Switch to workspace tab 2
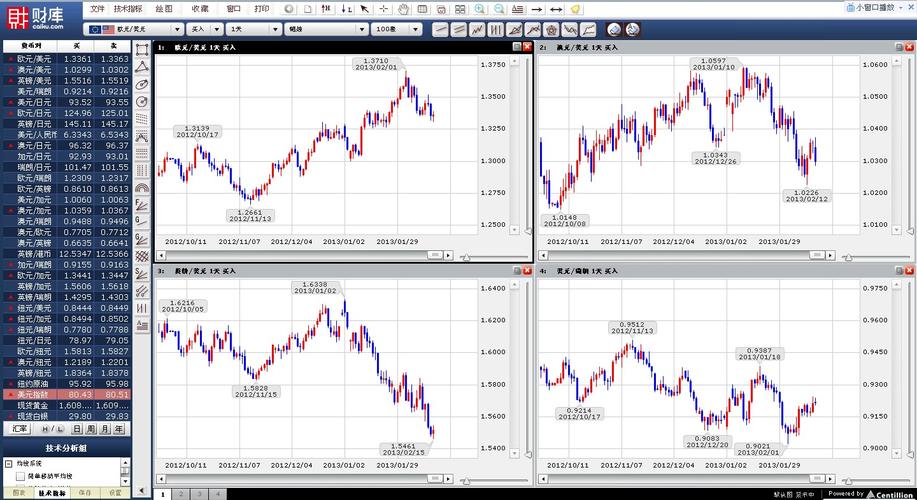The width and height of the screenshot is (917, 500). tap(181, 494)
